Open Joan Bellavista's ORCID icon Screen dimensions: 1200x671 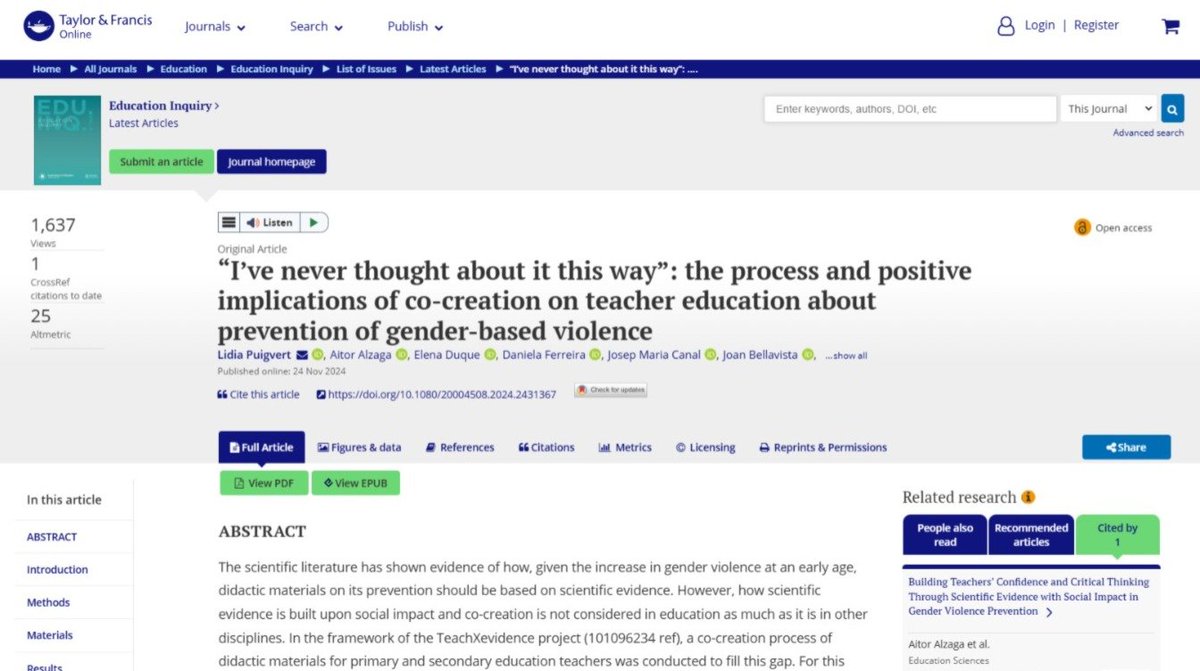pos(806,355)
